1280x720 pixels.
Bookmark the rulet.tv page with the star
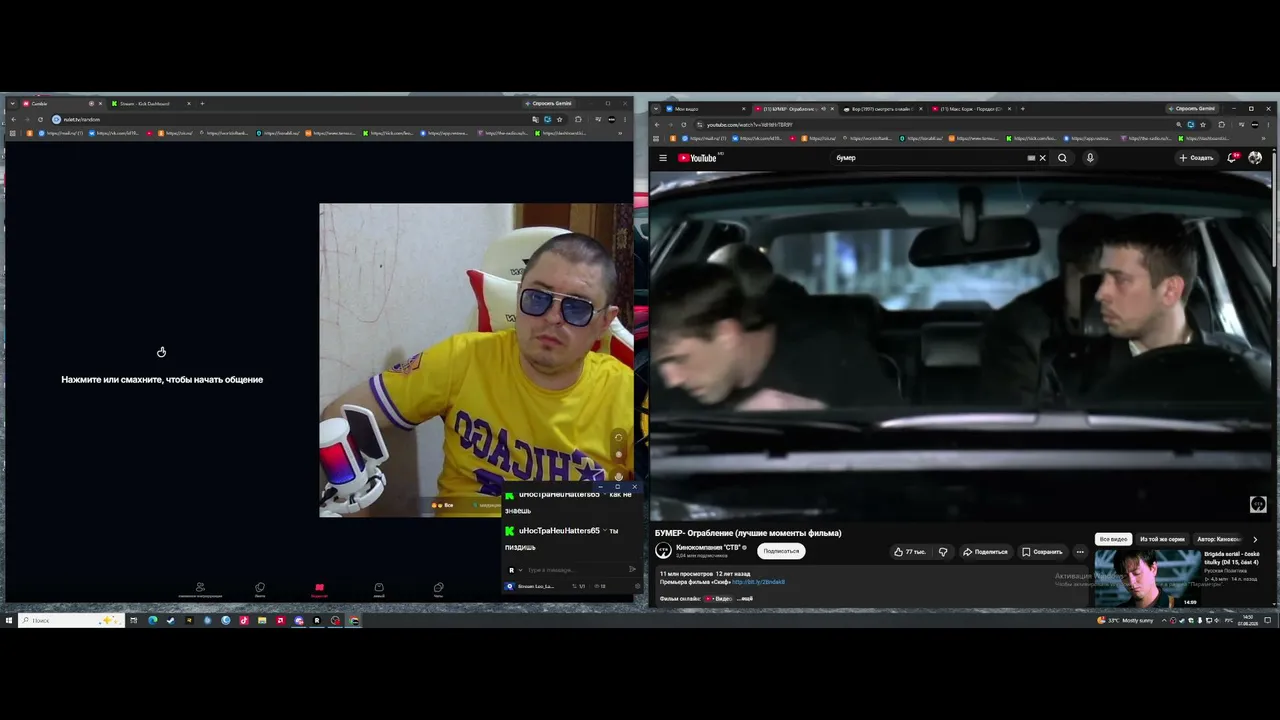pyautogui.click(x=559, y=120)
